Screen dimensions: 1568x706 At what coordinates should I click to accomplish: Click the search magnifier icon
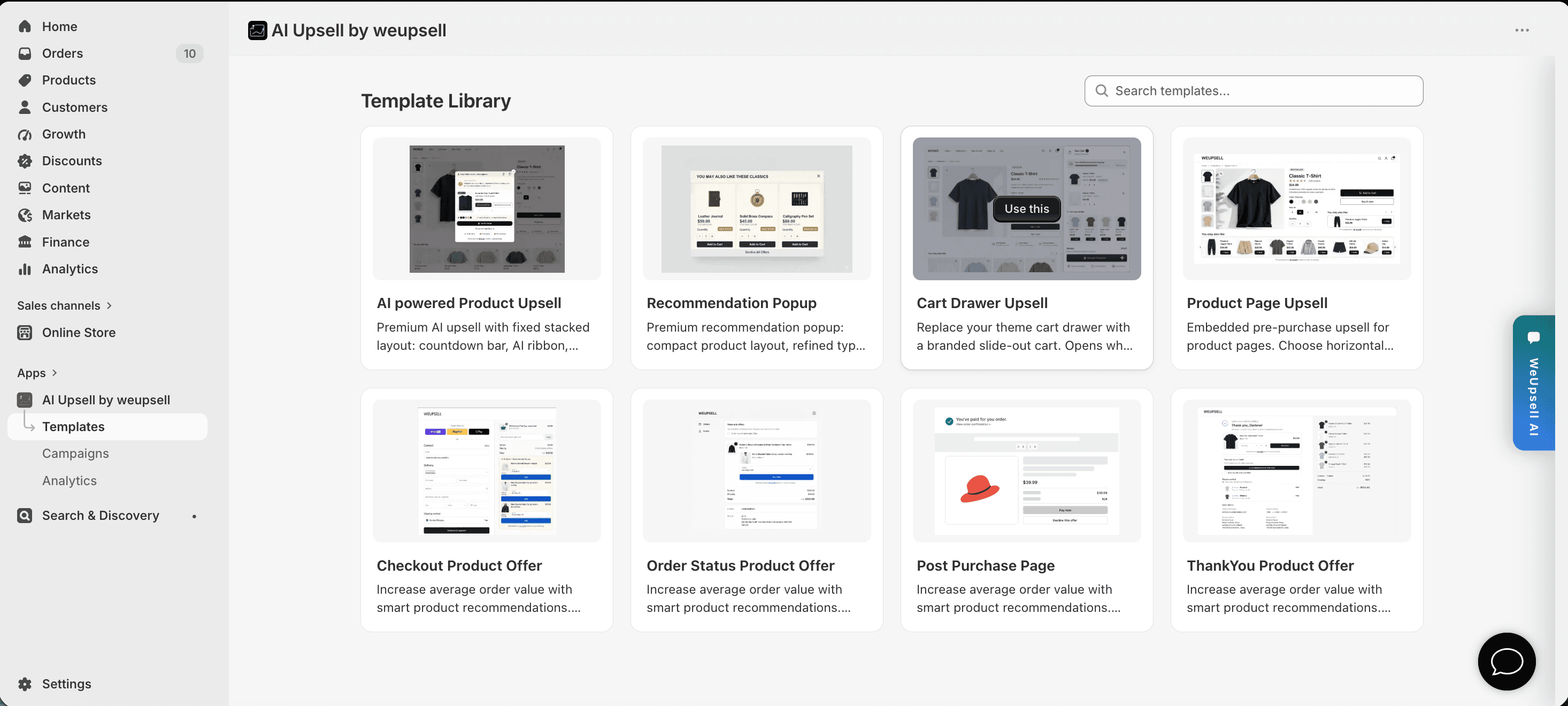pos(1101,91)
